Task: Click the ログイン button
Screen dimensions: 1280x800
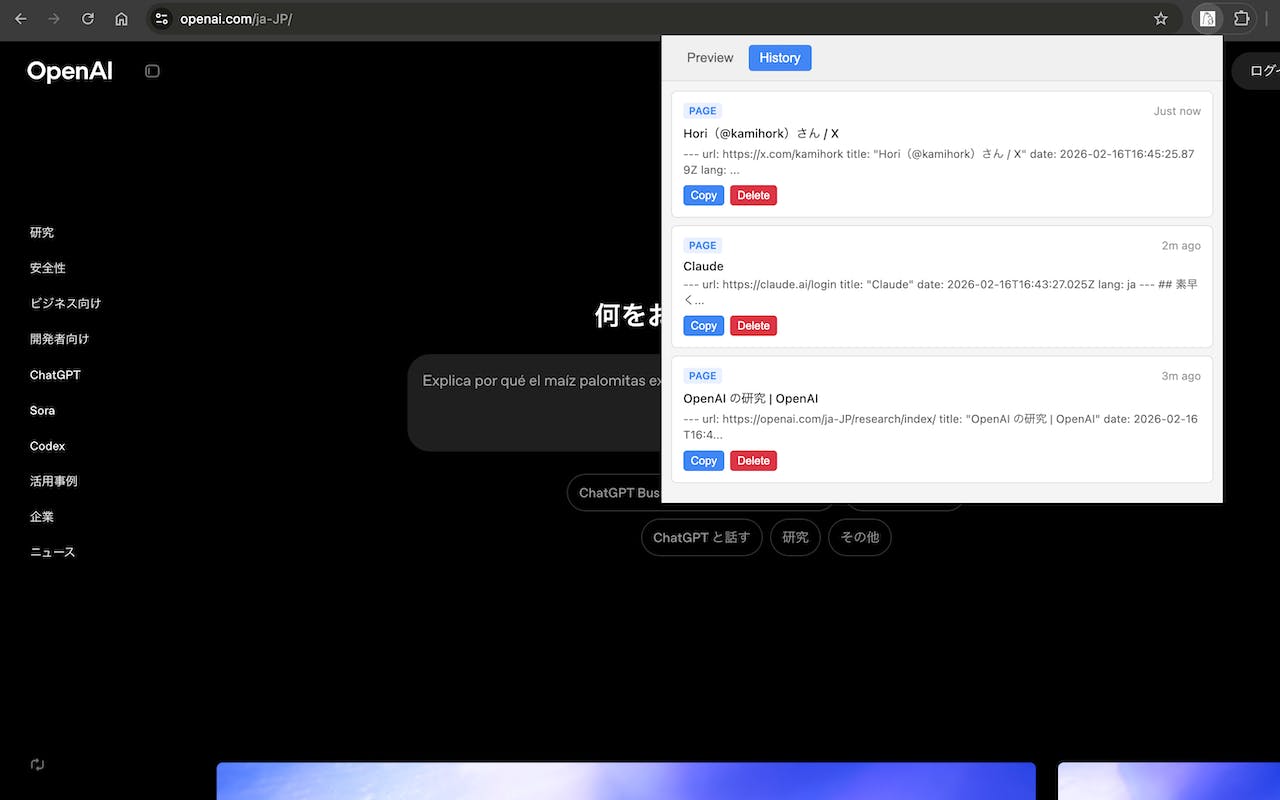Action: [x=1256, y=71]
